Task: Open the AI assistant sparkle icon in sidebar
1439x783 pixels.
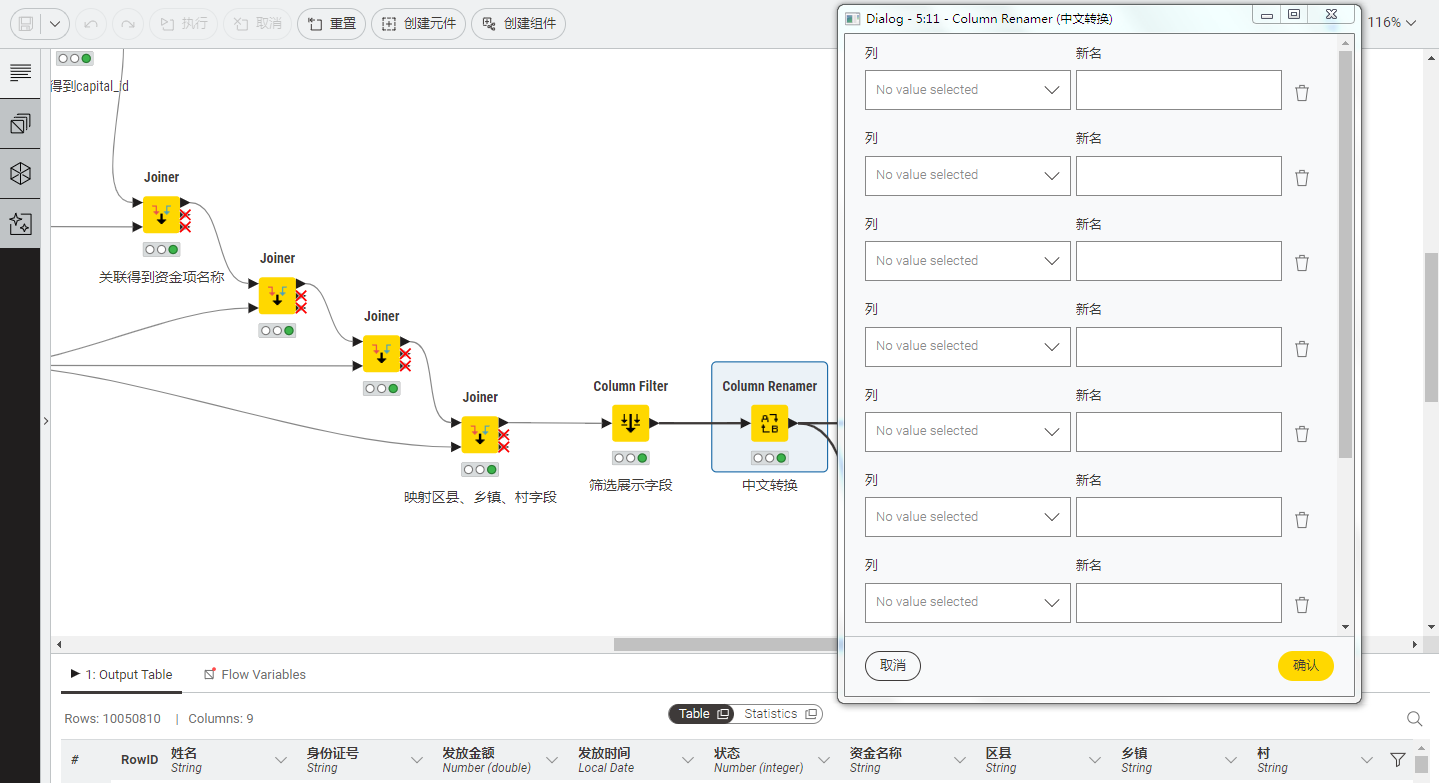Action: [20, 224]
